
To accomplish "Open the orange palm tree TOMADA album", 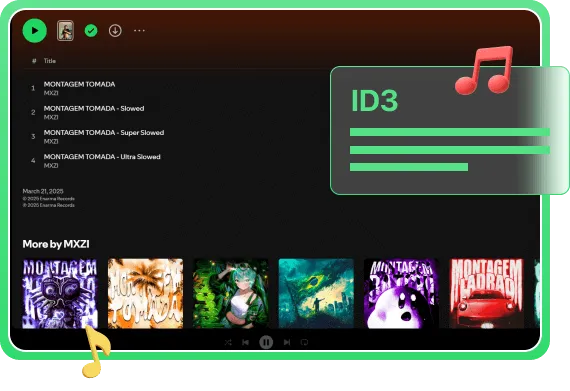I will [145, 293].
